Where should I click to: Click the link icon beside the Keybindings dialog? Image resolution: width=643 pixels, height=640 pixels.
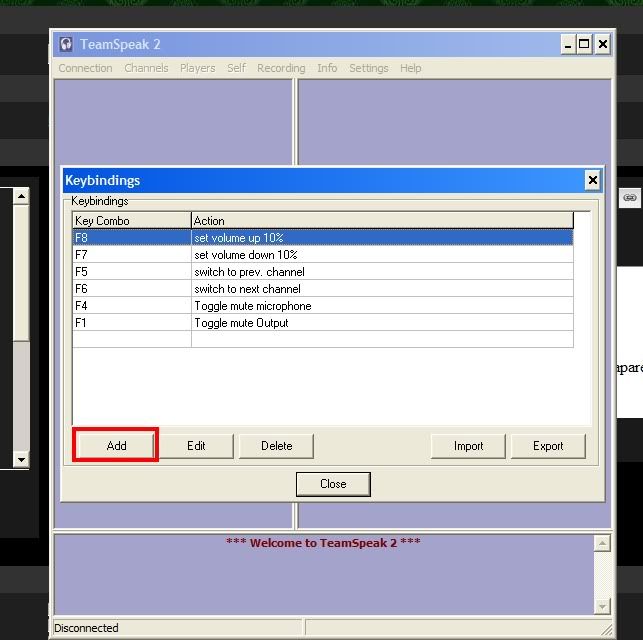[630, 198]
